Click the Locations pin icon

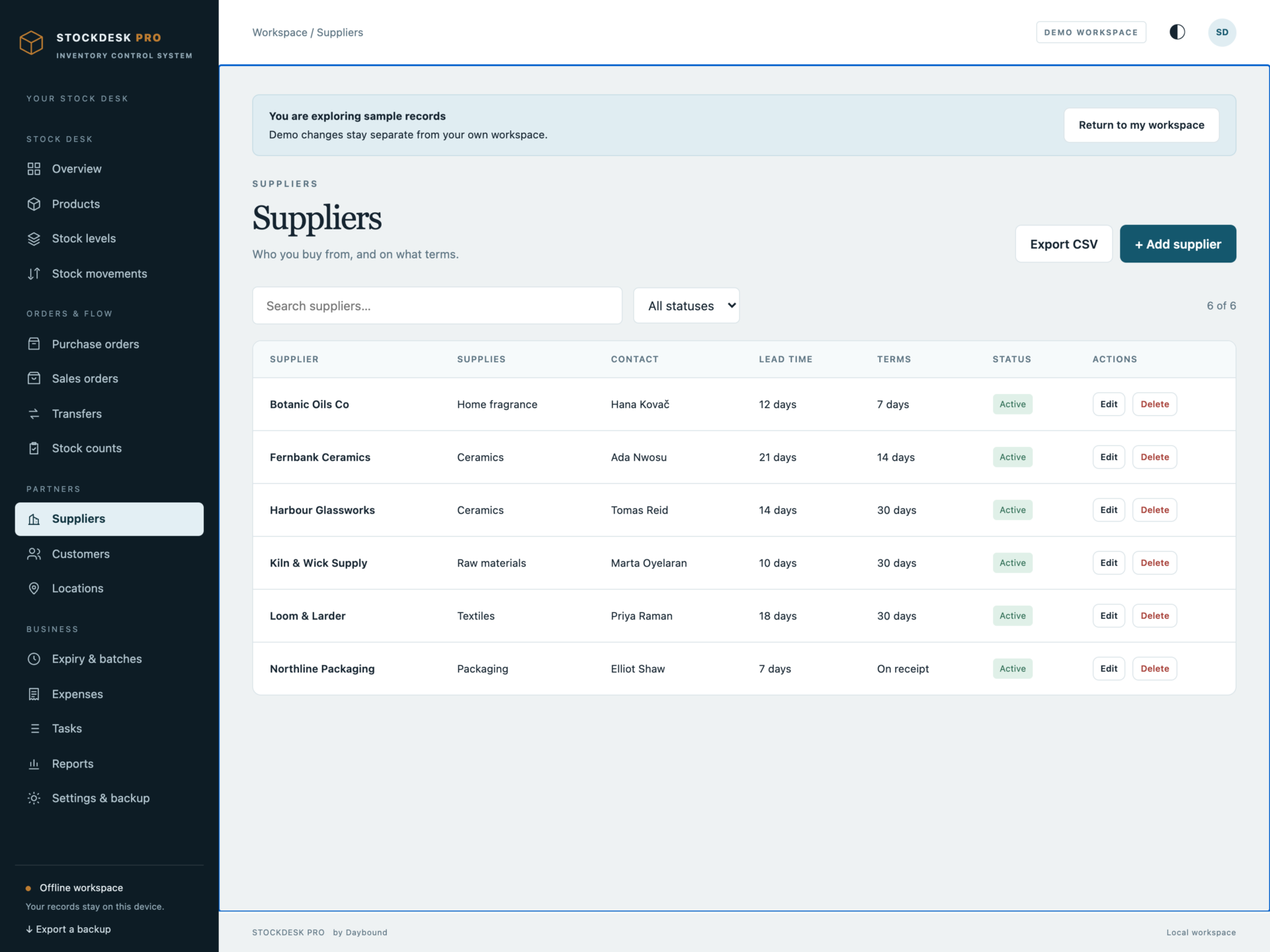(34, 588)
